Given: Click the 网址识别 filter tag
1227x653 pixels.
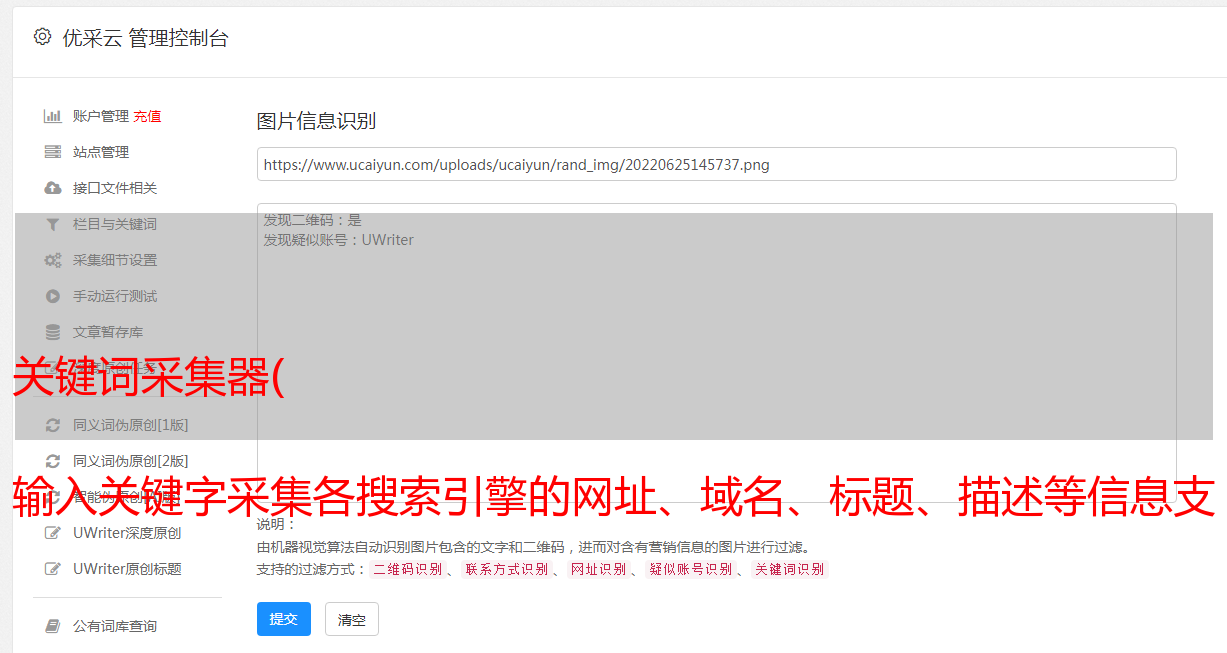Looking at the screenshot, I should coord(598,569).
